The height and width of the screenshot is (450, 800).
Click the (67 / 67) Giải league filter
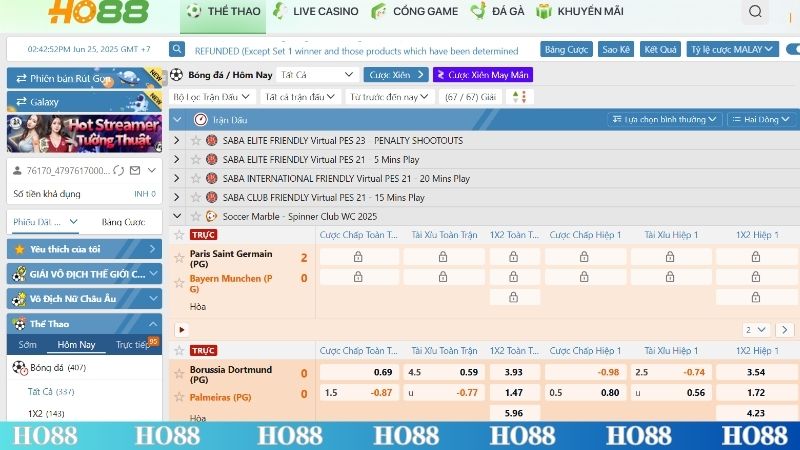click(x=470, y=97)
